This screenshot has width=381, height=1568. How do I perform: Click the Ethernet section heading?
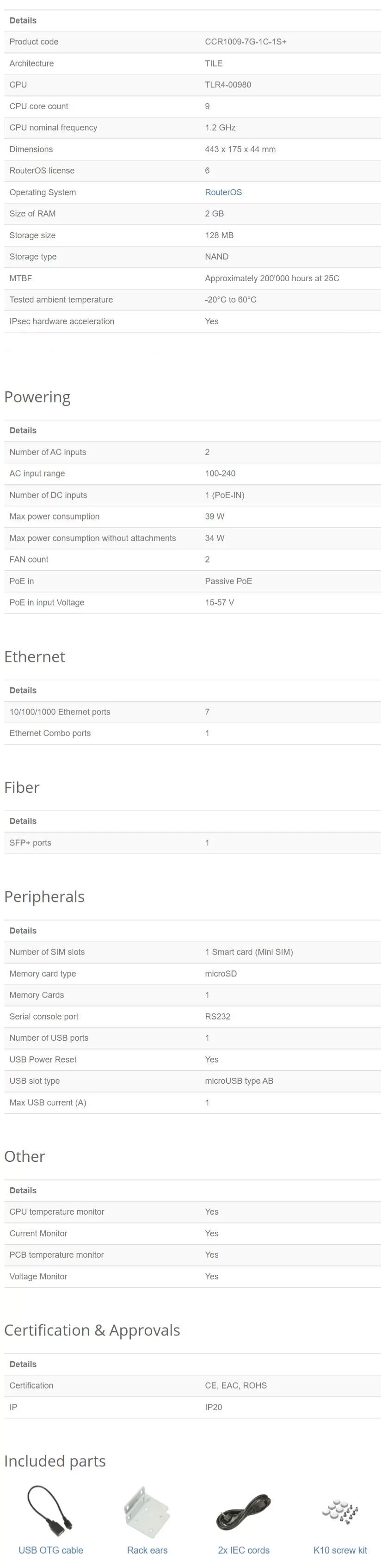point(35,657)
